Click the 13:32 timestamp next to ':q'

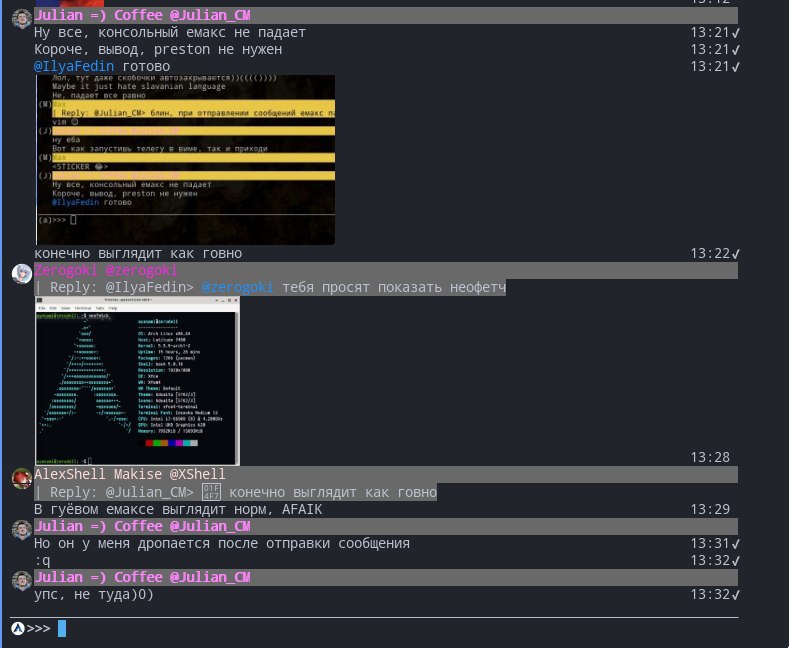(x=715, y=560)
